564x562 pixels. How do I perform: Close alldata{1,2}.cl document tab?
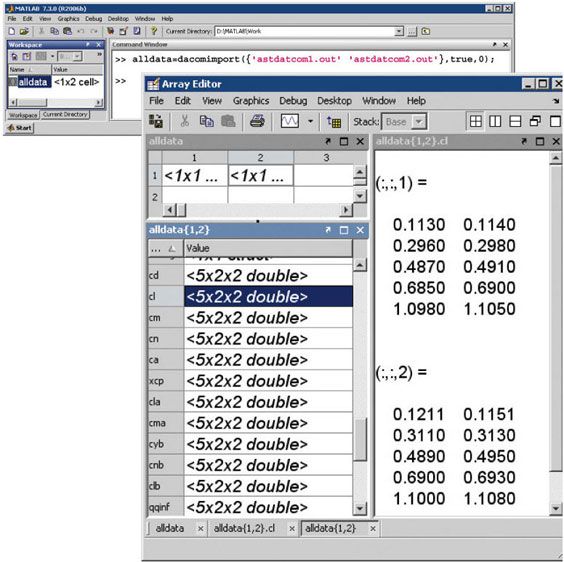point(292,529)
